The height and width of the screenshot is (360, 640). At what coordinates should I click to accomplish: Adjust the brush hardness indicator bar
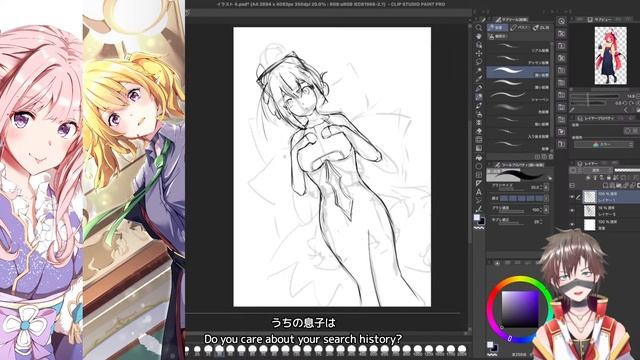522,198
